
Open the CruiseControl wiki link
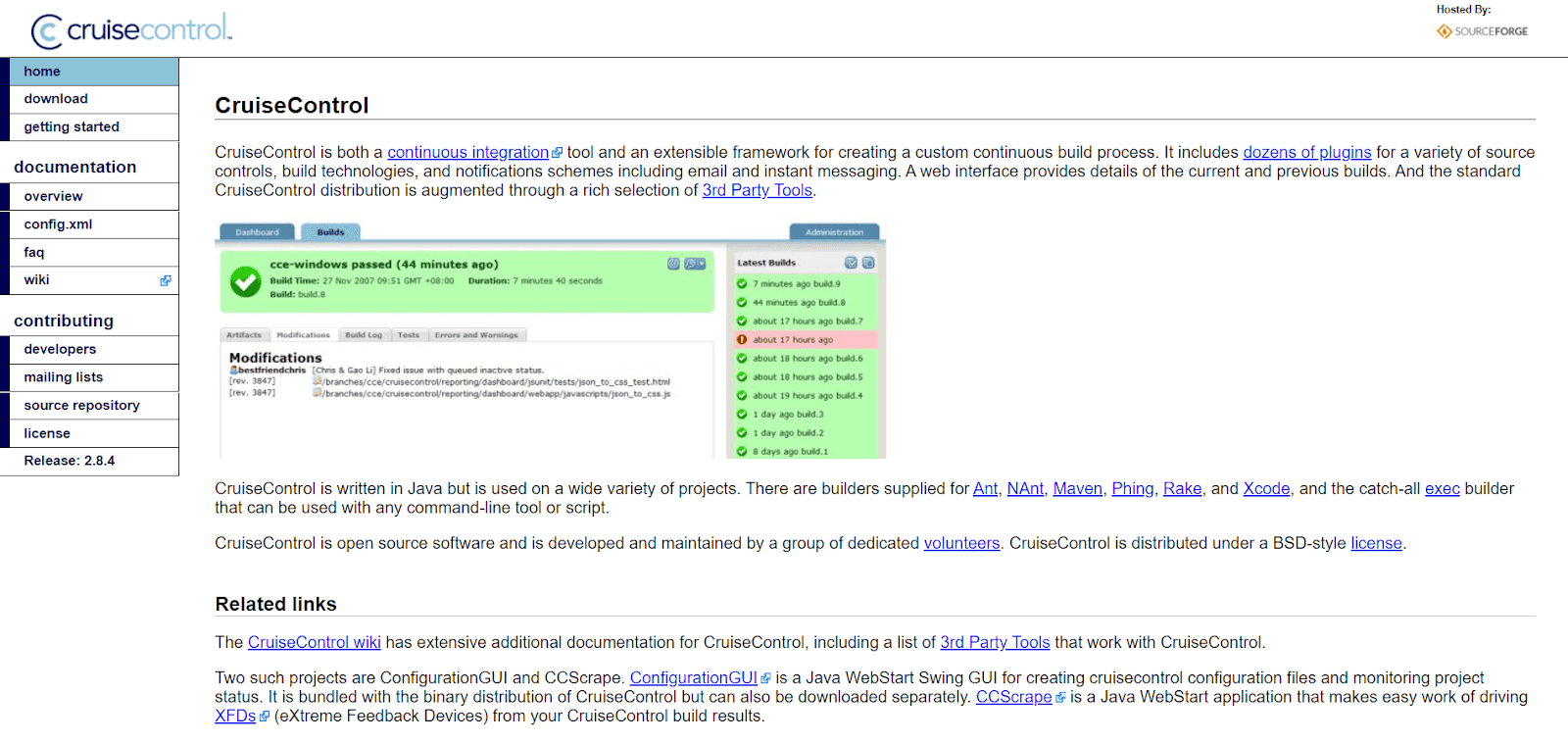[314, 643]
